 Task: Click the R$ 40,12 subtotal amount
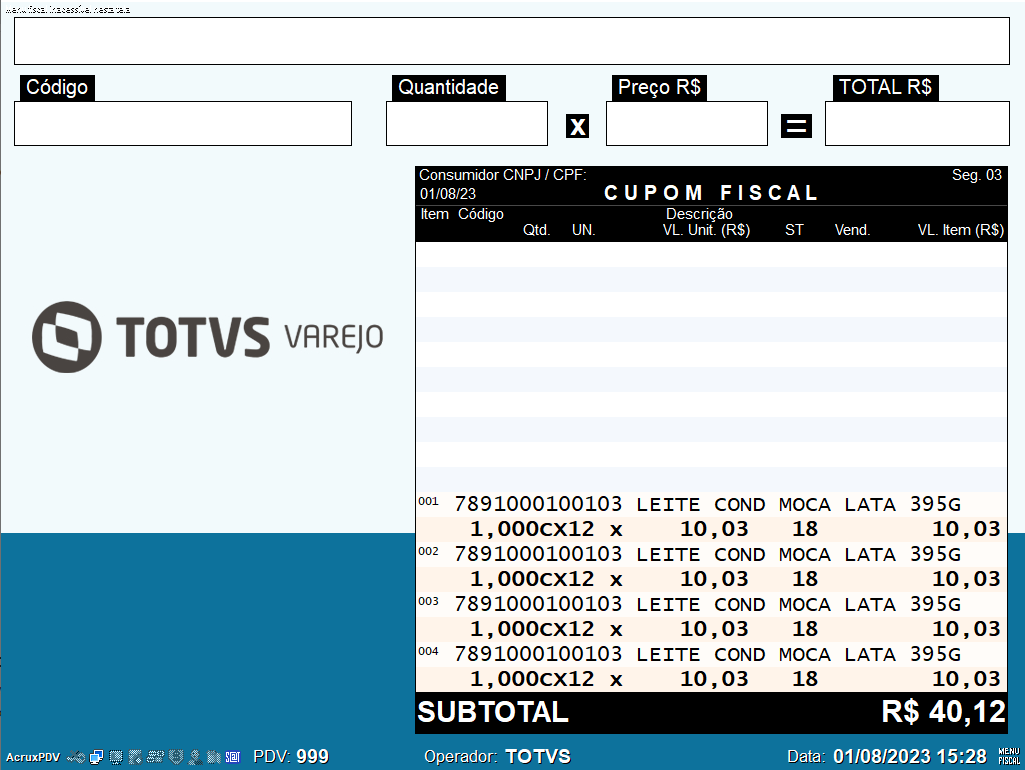pos(943,712)
